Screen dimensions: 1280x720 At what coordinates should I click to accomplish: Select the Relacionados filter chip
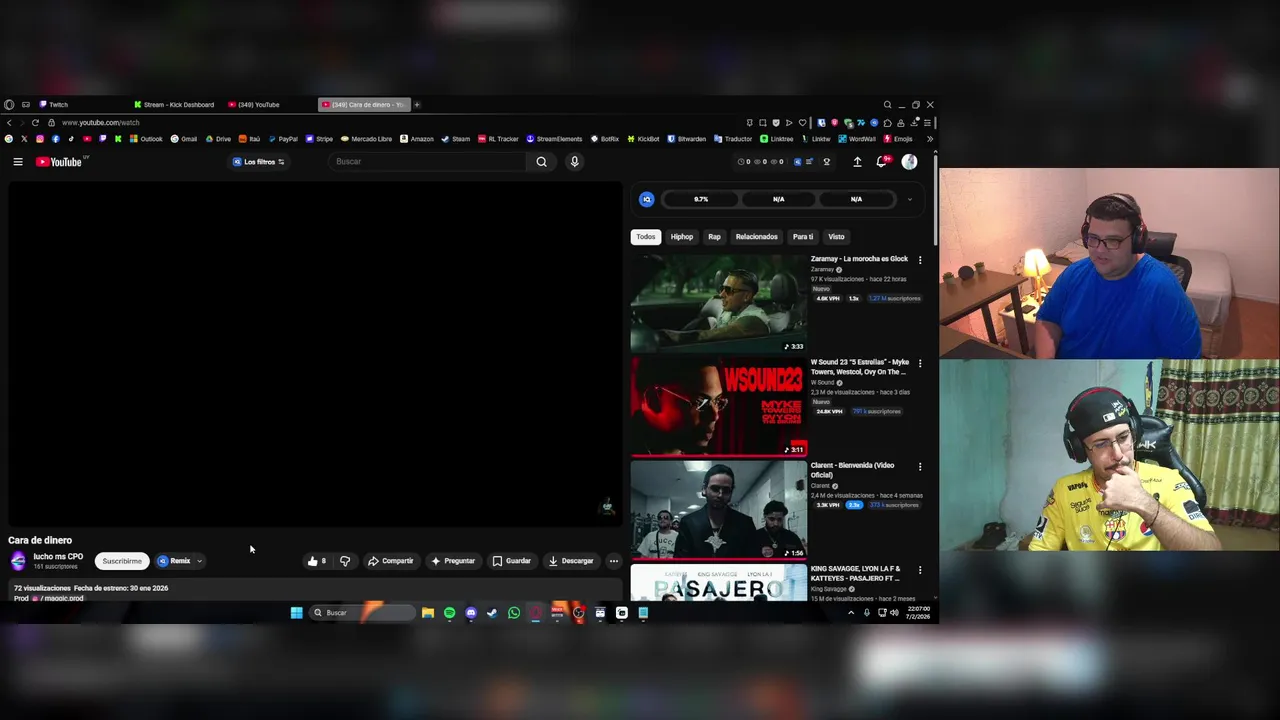point(756,237)
